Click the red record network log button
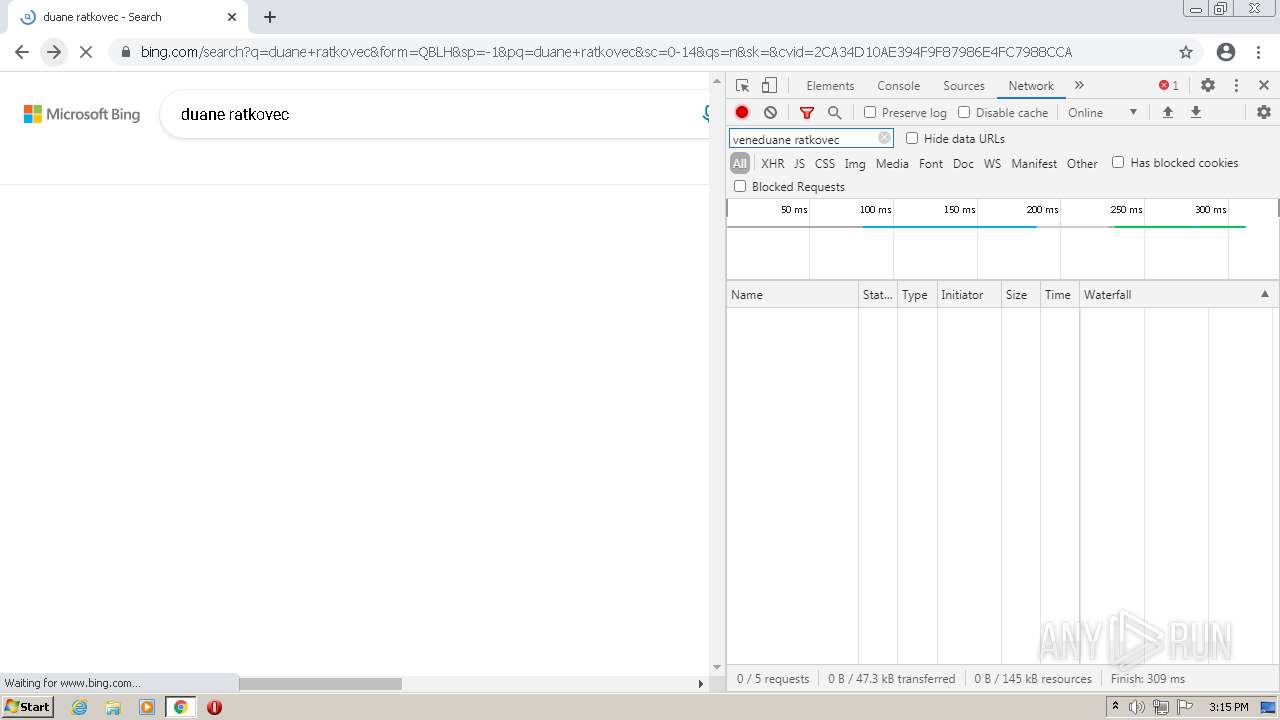This screenshot has width=1280, height=720. (x=742, y=113)
